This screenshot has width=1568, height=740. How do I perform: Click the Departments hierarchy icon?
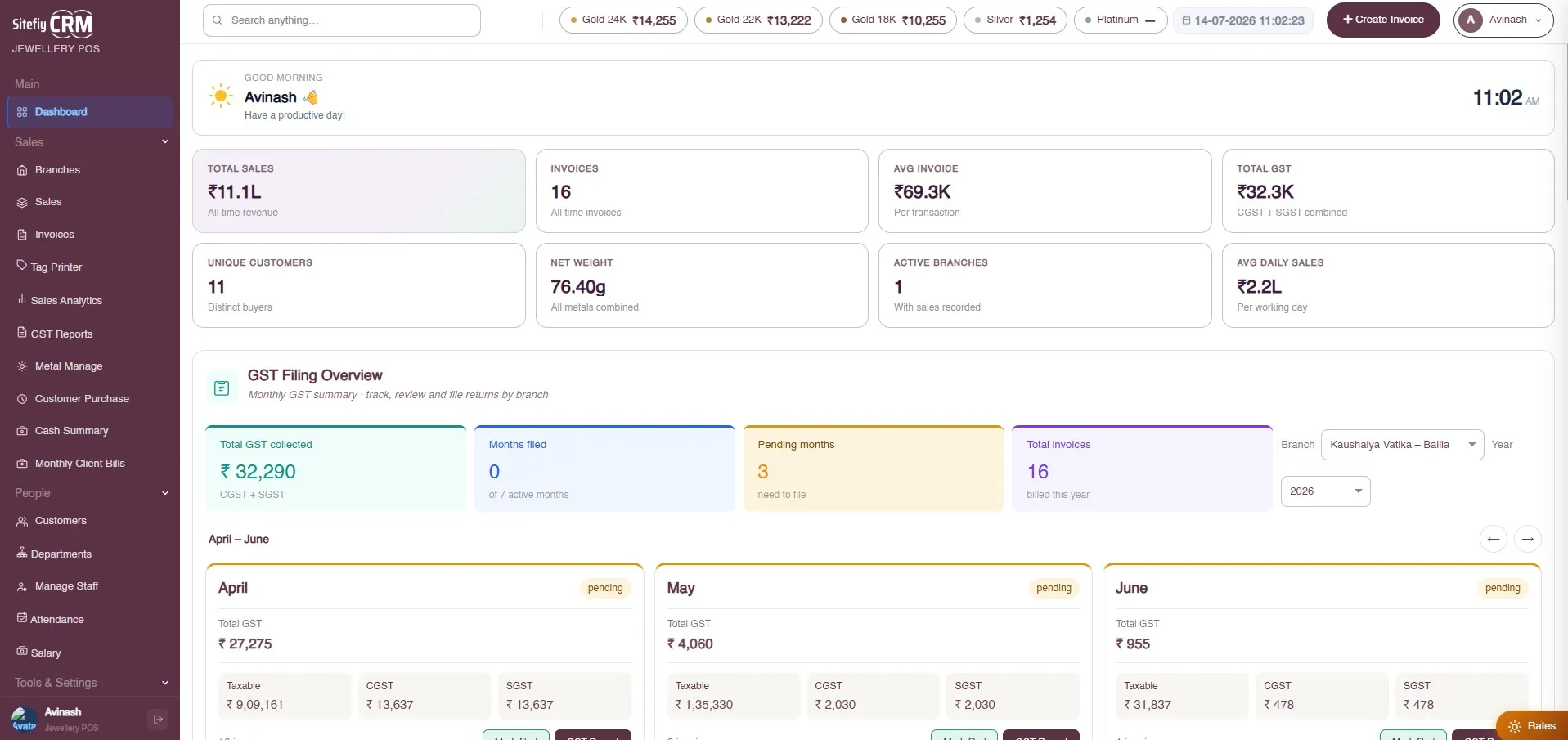(x=22, y=553)
